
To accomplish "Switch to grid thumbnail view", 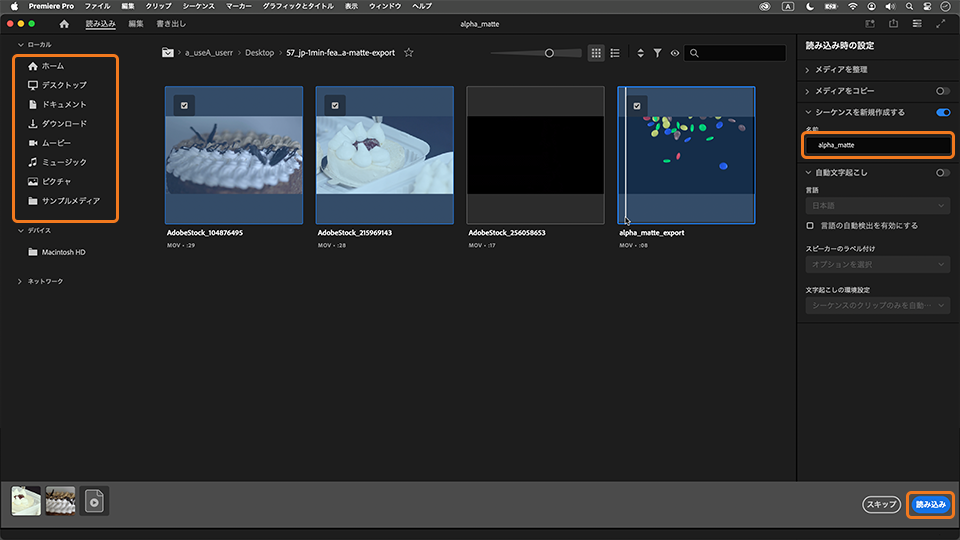I will tap(596, 53).
